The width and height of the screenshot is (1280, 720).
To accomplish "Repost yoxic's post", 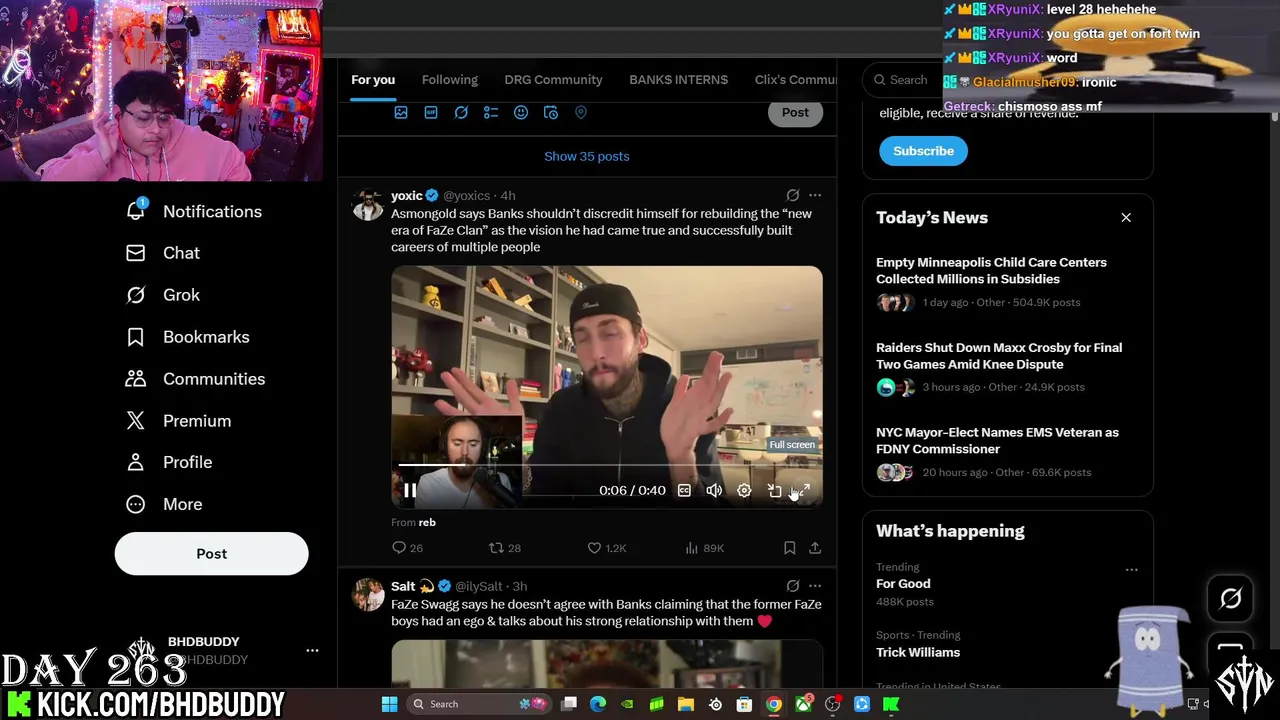I will pyautogui.click(x=504, y=548).
